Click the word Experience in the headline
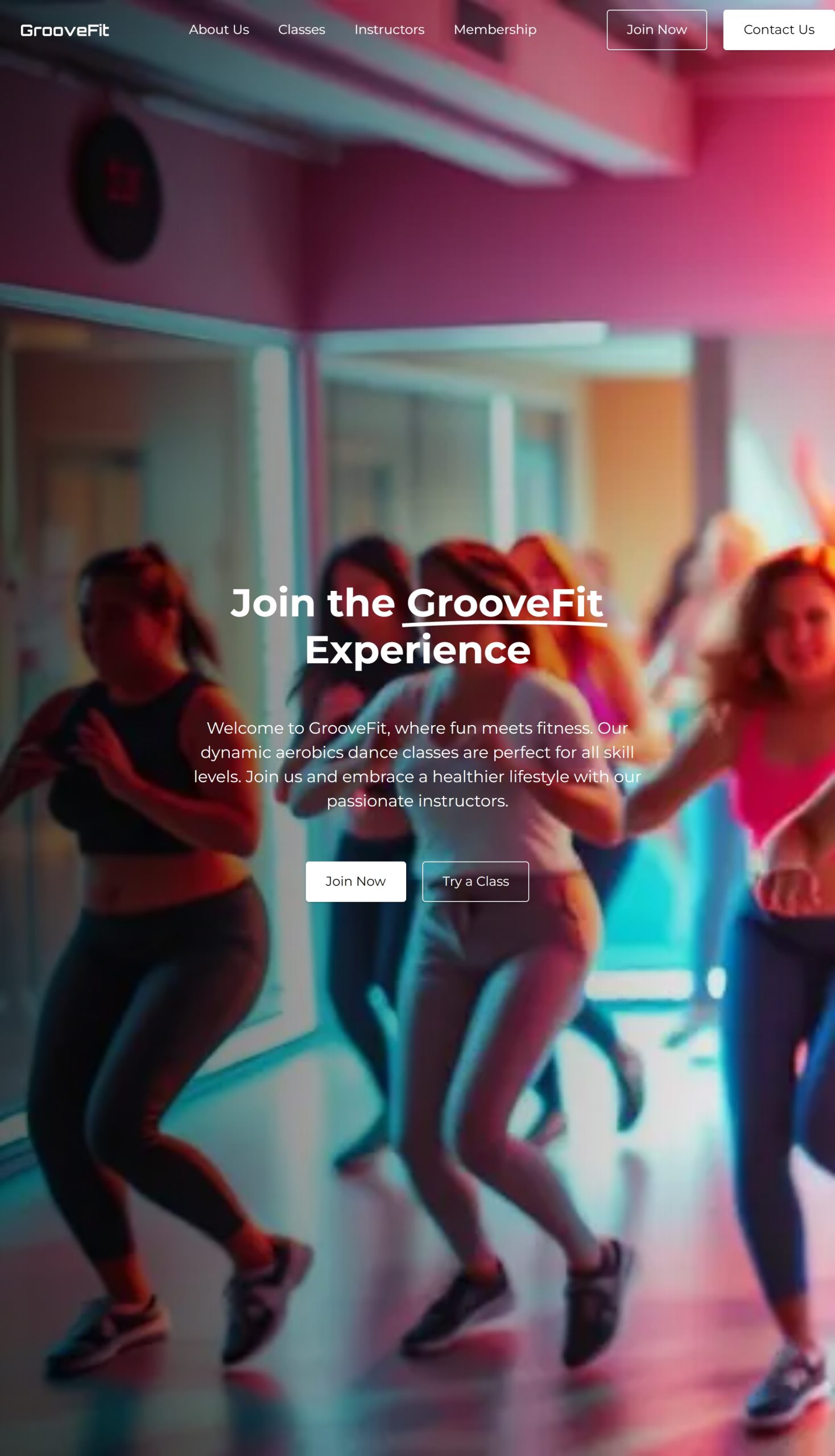The image size is (835, 1456). pyautogui.click(x=418, y=650)
